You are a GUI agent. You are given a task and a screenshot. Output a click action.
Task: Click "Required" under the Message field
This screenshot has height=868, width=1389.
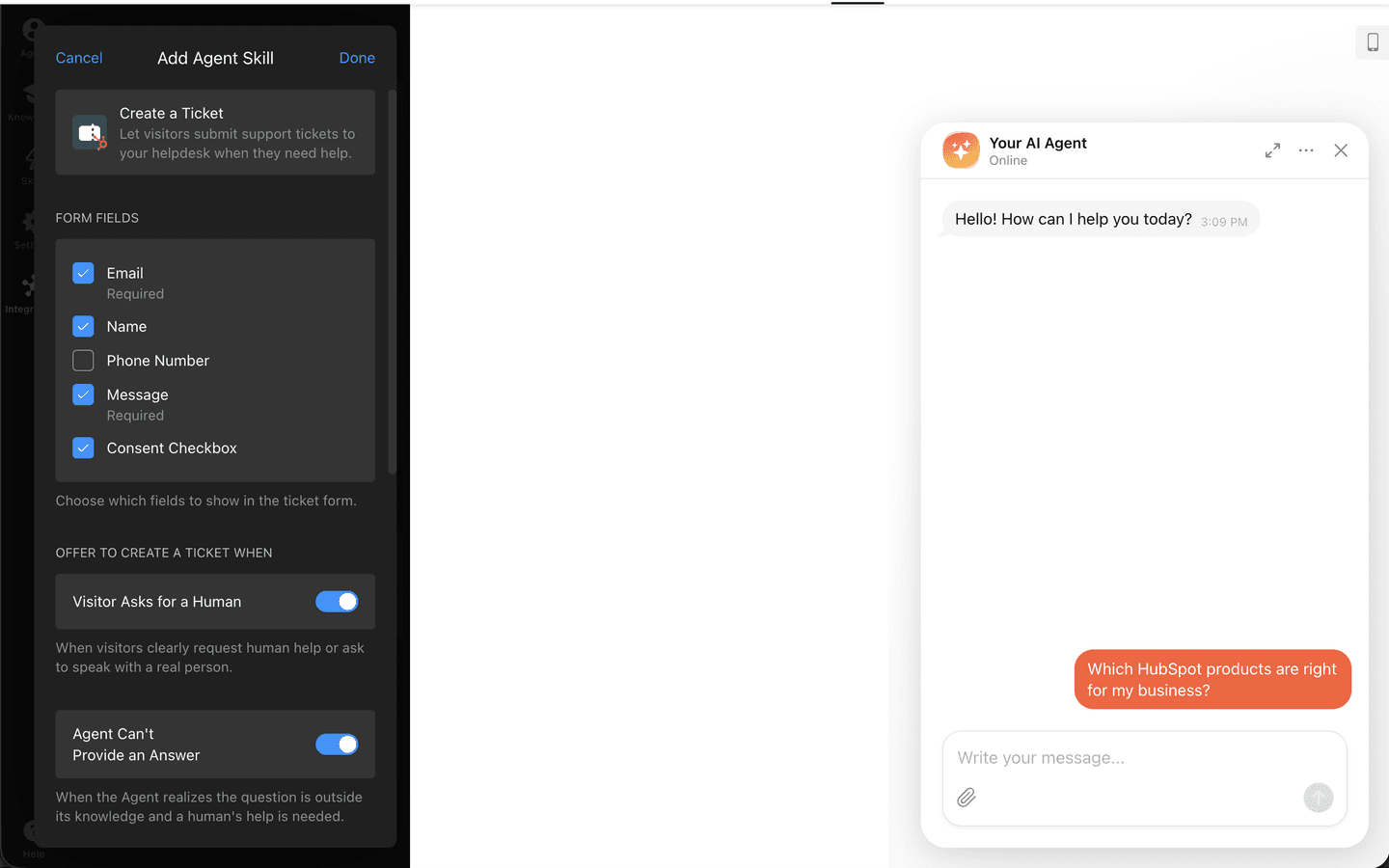coord(135,416)
